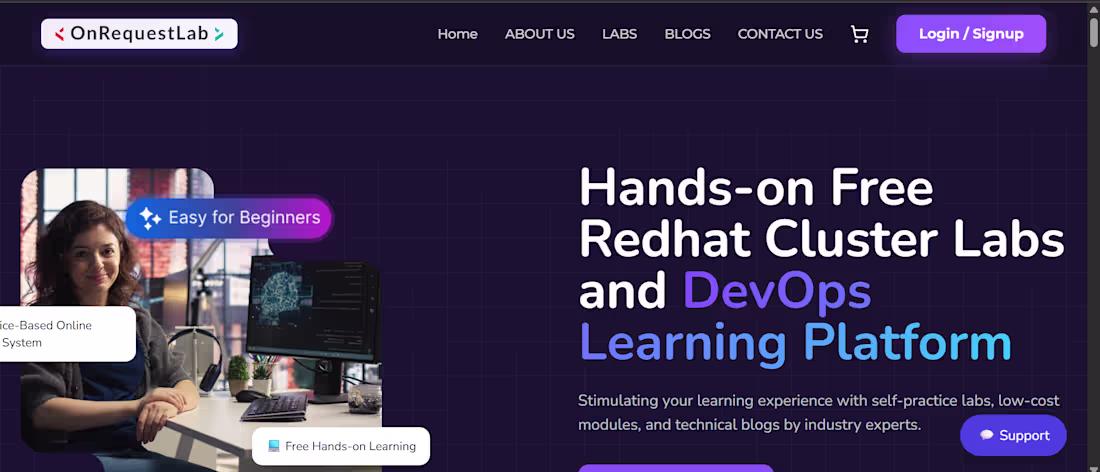Viewport: 1100px width, 472px height.
Task: Open the Support chat button
Action: point(1013,436)
